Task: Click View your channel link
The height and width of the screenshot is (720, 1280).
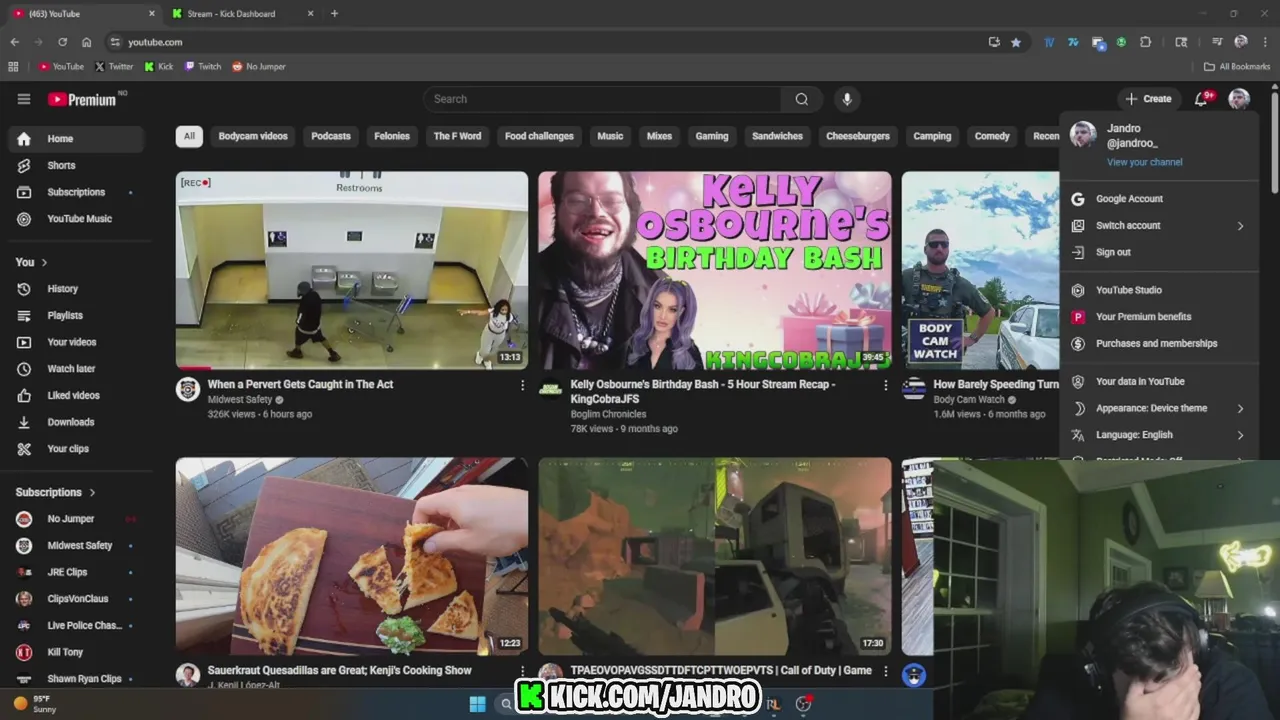Action: [1144, 162]
